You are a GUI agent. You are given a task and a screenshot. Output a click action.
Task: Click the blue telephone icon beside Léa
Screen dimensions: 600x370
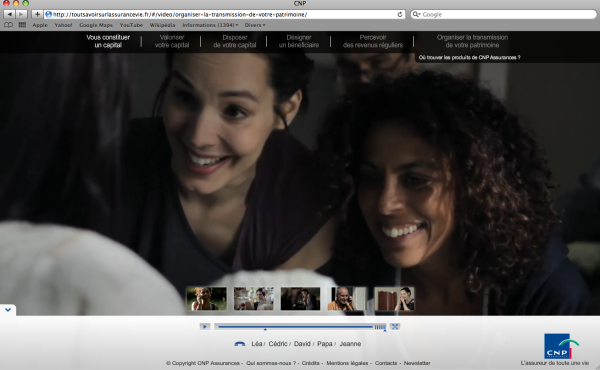coord(240,344)
